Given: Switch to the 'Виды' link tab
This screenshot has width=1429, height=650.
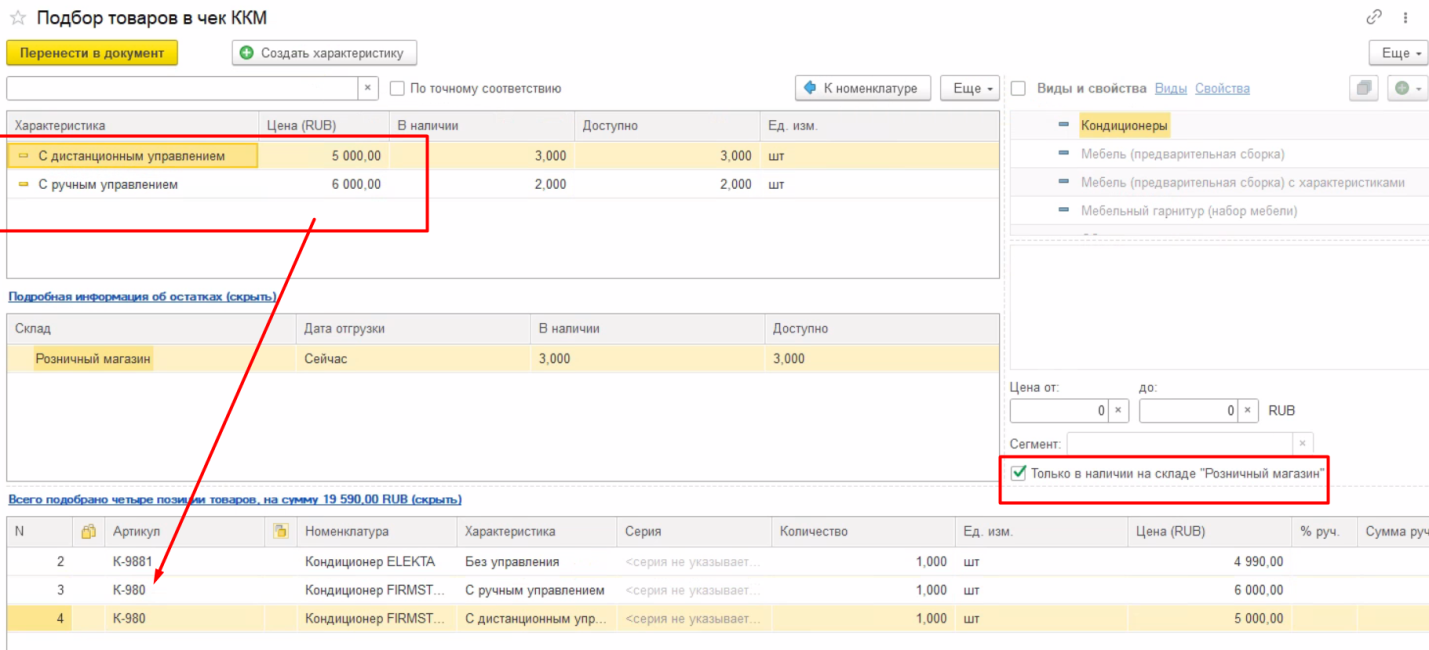Looking at the screenshot, I should tap(1170, 88).
